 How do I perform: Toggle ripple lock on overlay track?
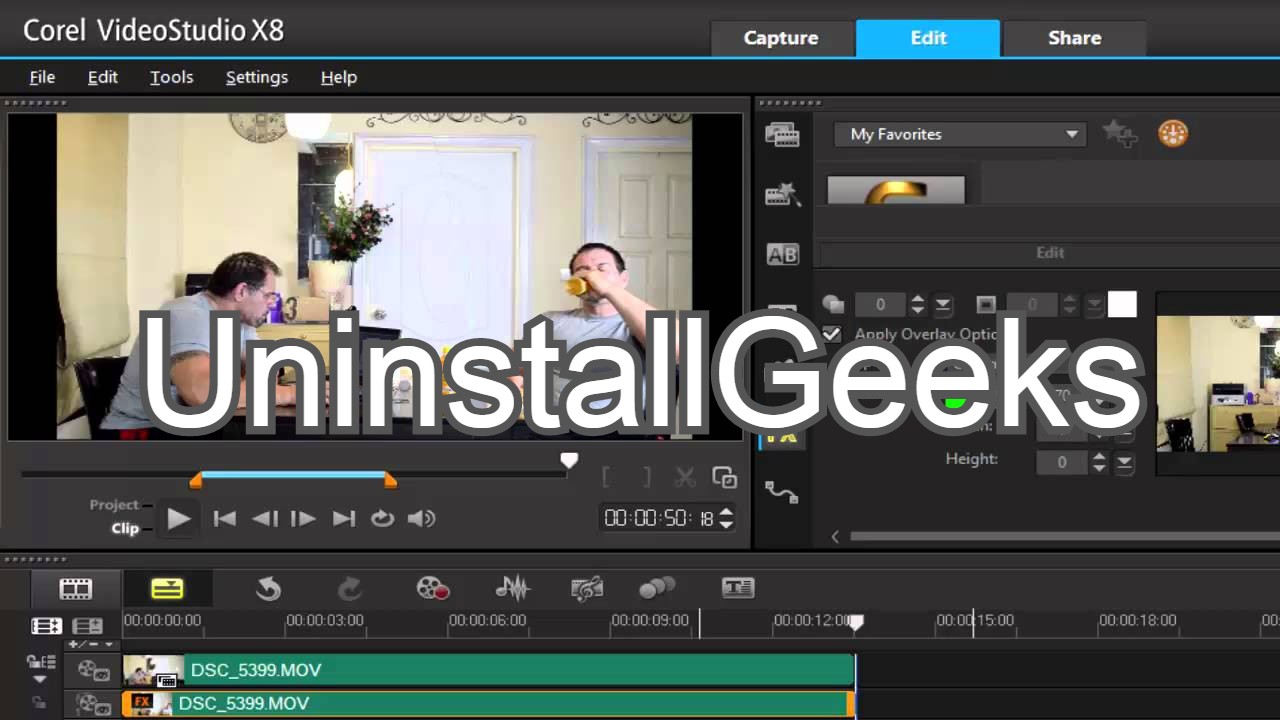point(41,703)
